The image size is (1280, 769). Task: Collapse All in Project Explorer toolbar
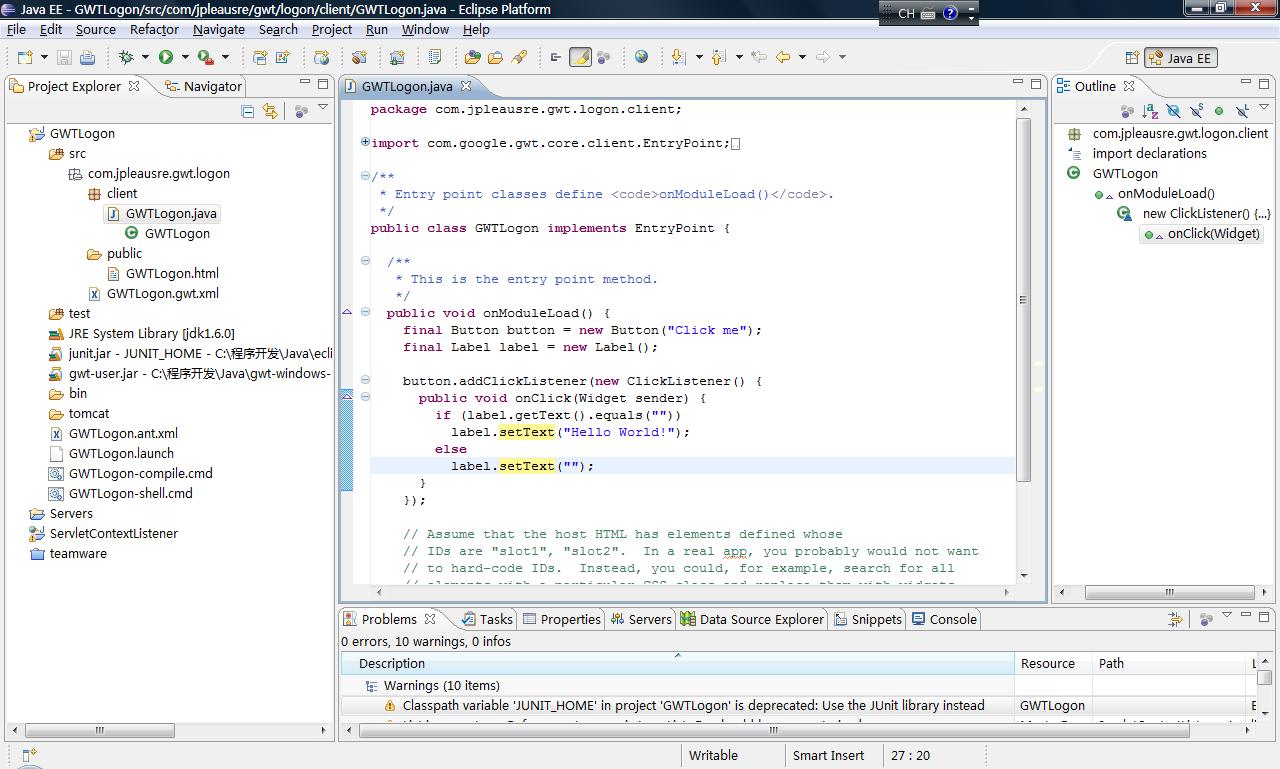[248, 111]
